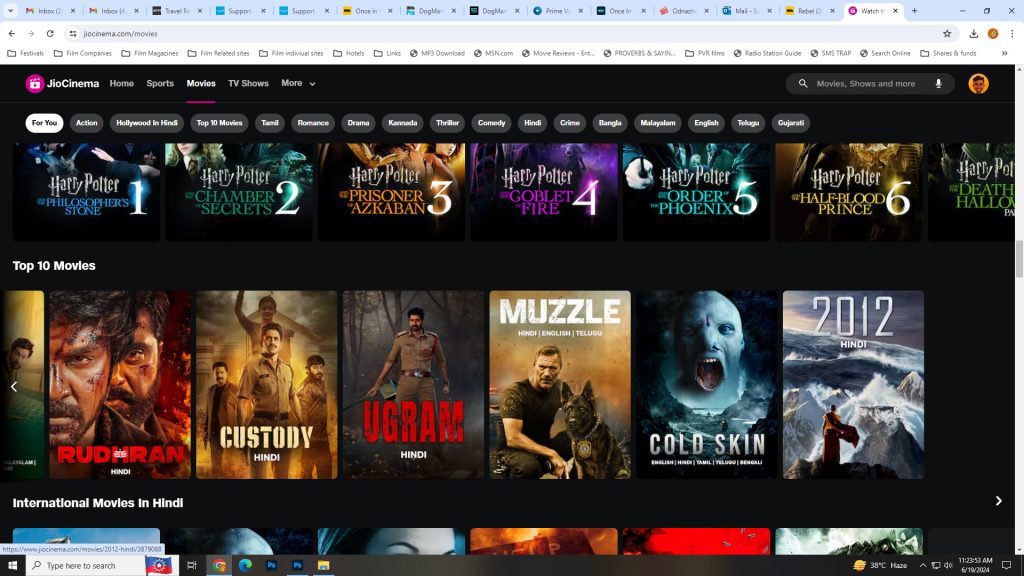Image resolution: width=1024 pixels, height=576 pixels.
Task: Open Harry Potter Half-Blood Prince poster
Action: [849, 192]
